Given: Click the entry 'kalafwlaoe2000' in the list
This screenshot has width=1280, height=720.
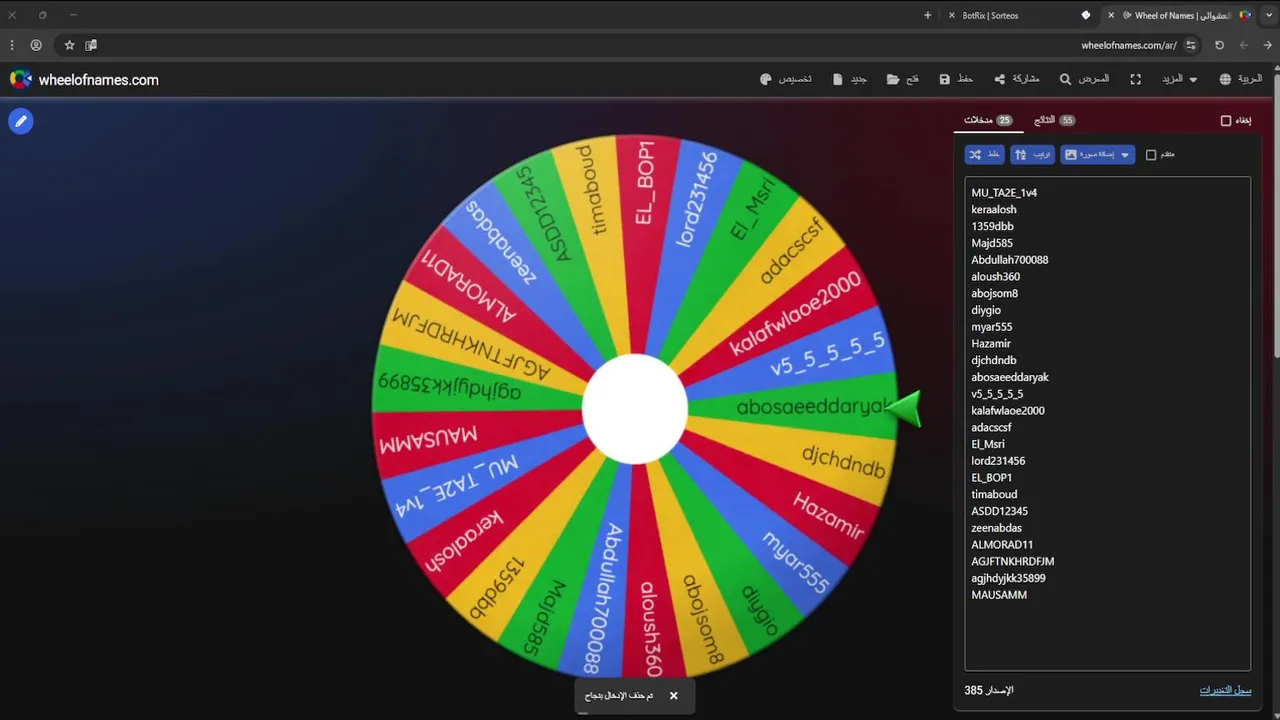Looking at the screenshot, I should tap(1008, 411).
